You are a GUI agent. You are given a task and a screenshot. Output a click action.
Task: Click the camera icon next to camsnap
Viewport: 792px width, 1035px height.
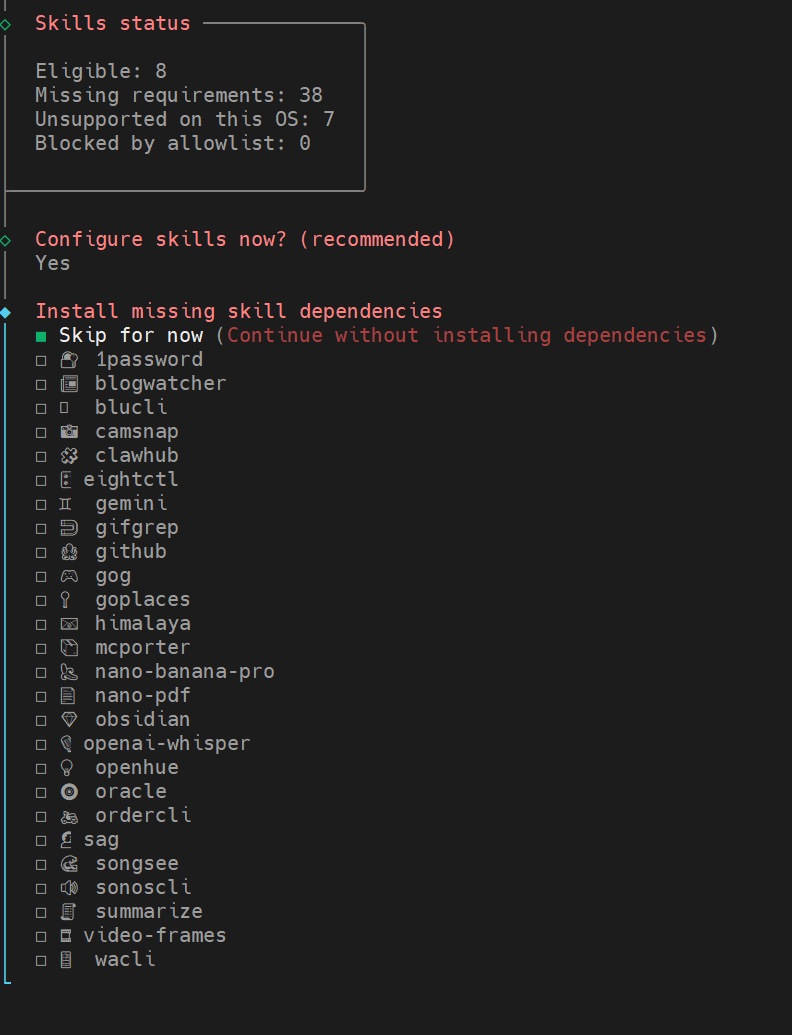tap(68, 432)
